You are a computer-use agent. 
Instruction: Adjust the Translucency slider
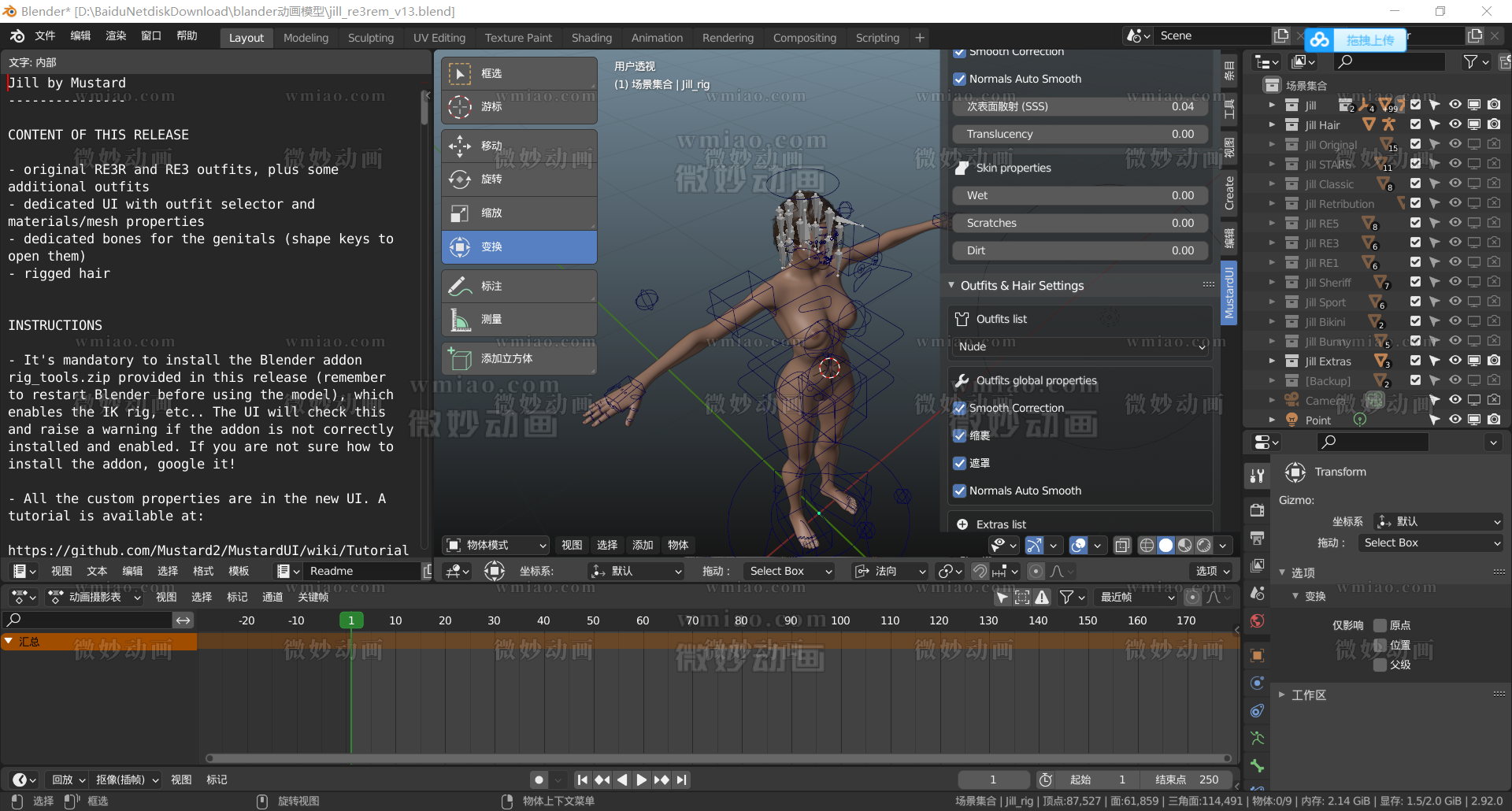[x=1080, y=134]
